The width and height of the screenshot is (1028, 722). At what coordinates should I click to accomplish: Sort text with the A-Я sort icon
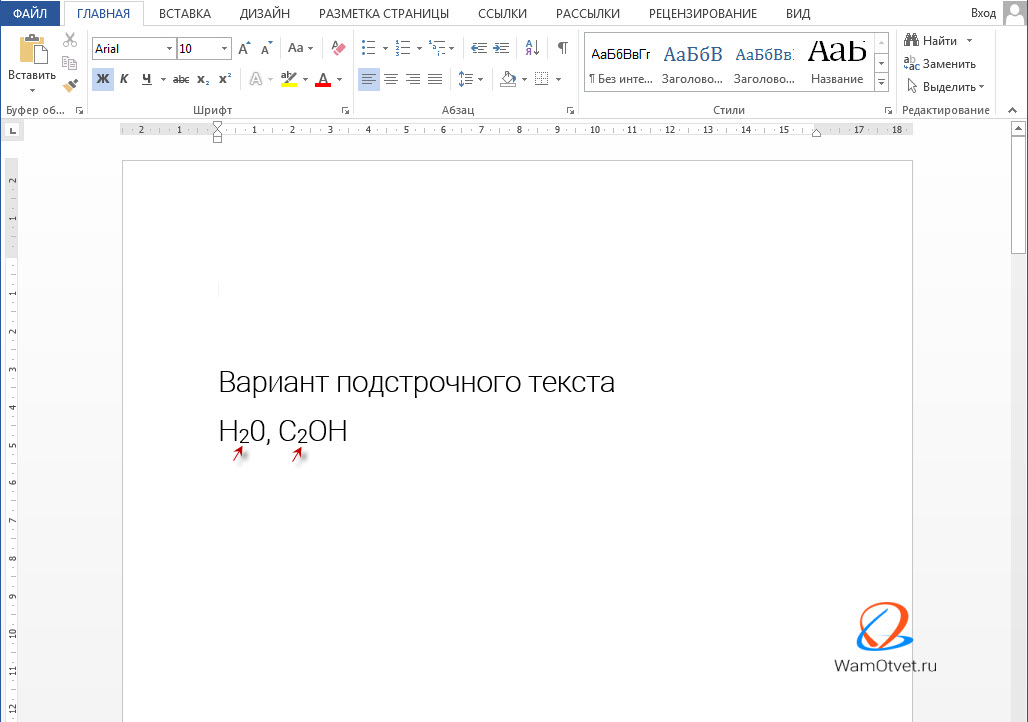(532, 48)
